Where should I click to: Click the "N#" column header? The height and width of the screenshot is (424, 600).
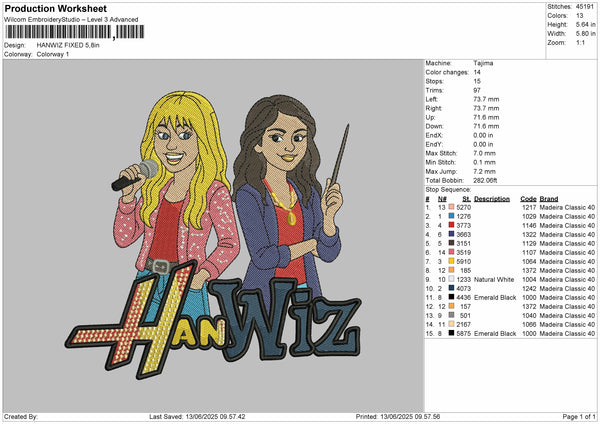coord(442,199)
